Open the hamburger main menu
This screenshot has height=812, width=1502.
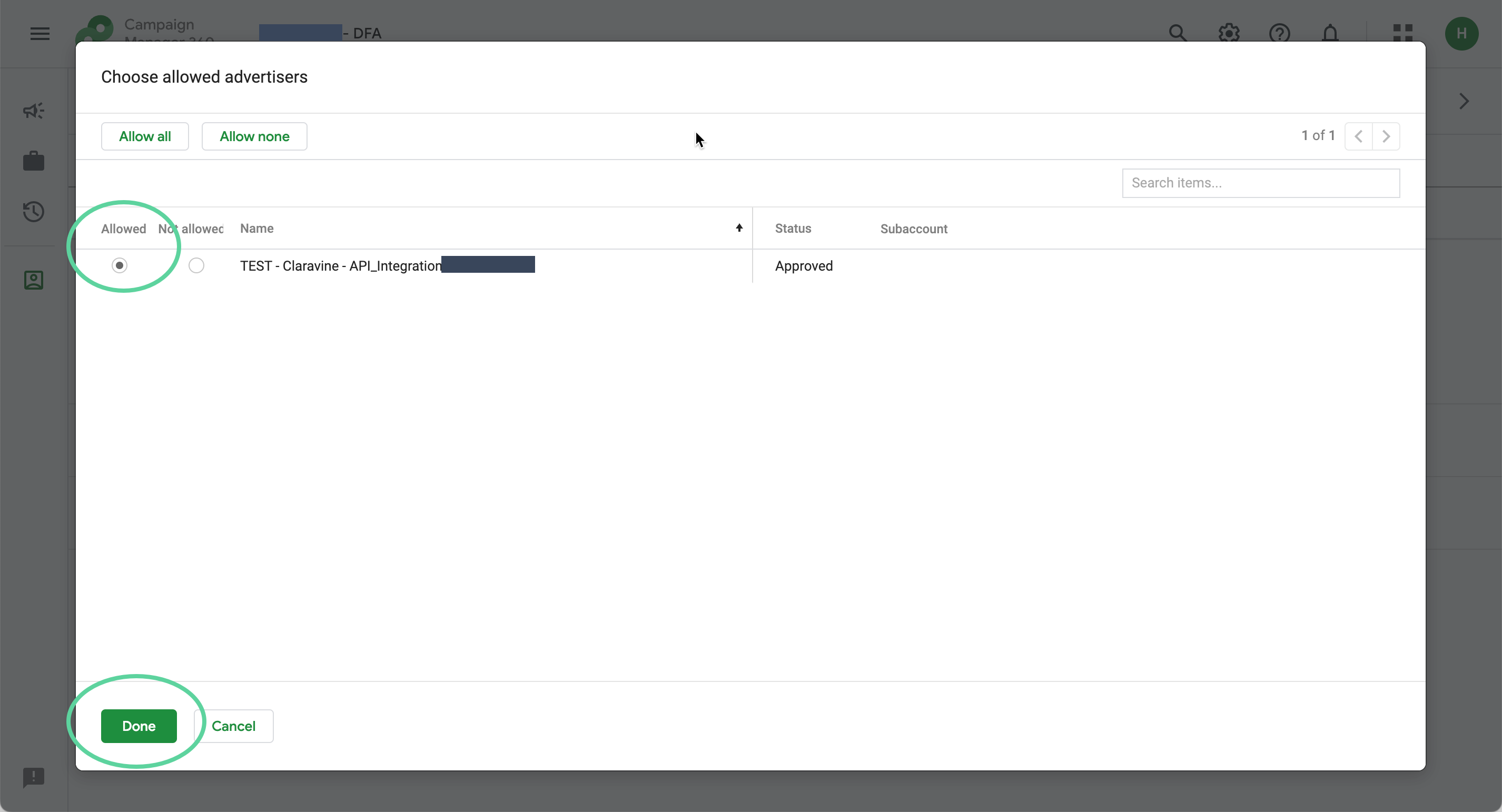(x=39, y=33)
